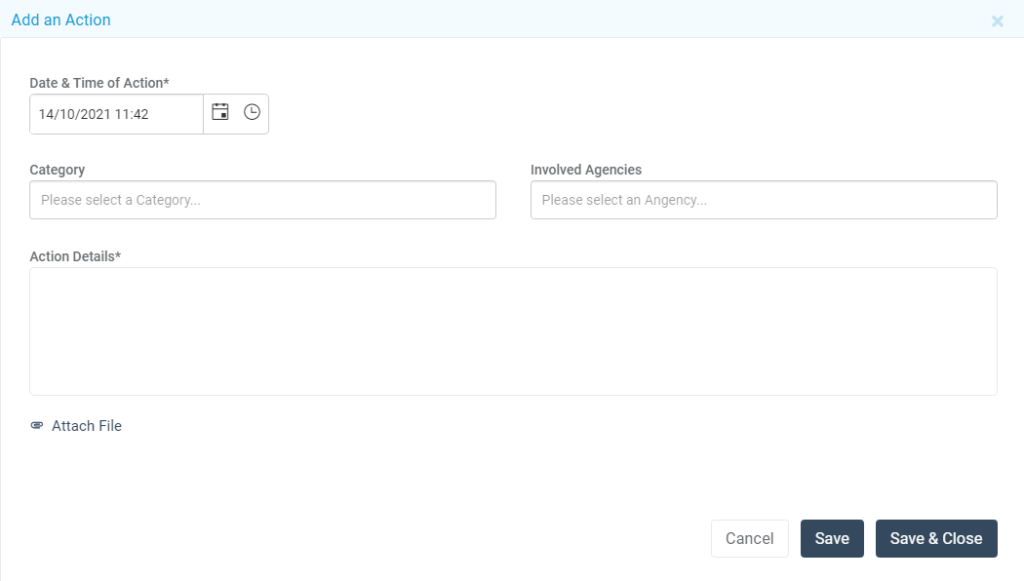Click the Add an Action title

[61, 20]
